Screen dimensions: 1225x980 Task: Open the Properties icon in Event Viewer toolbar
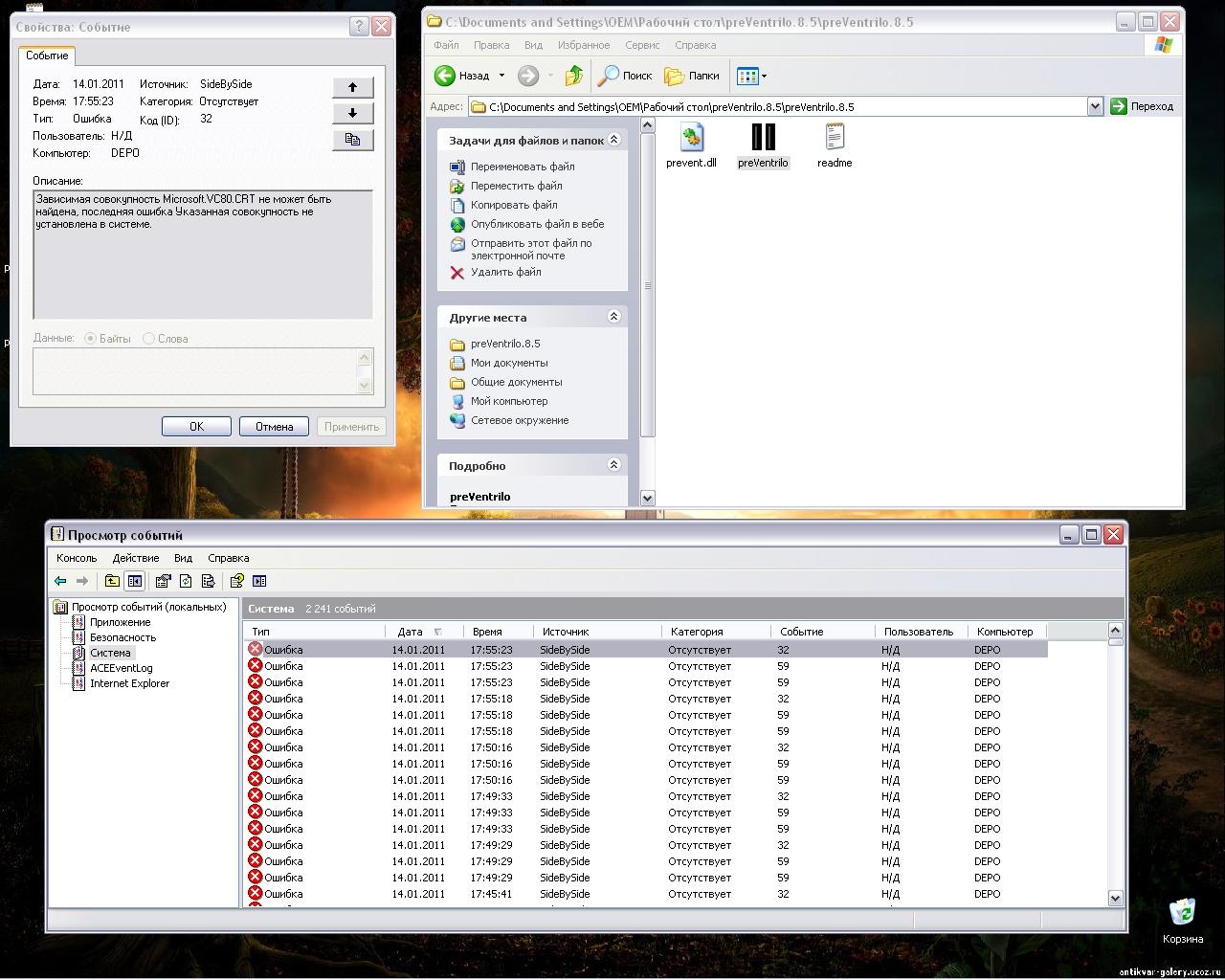coord(164,581)
